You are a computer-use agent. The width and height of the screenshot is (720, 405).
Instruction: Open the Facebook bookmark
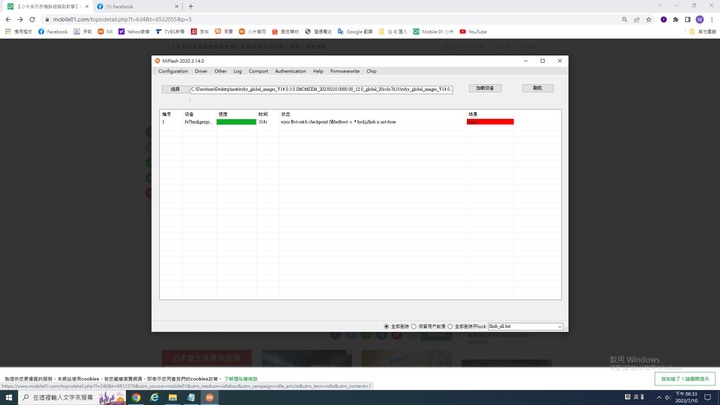point(53,32)
